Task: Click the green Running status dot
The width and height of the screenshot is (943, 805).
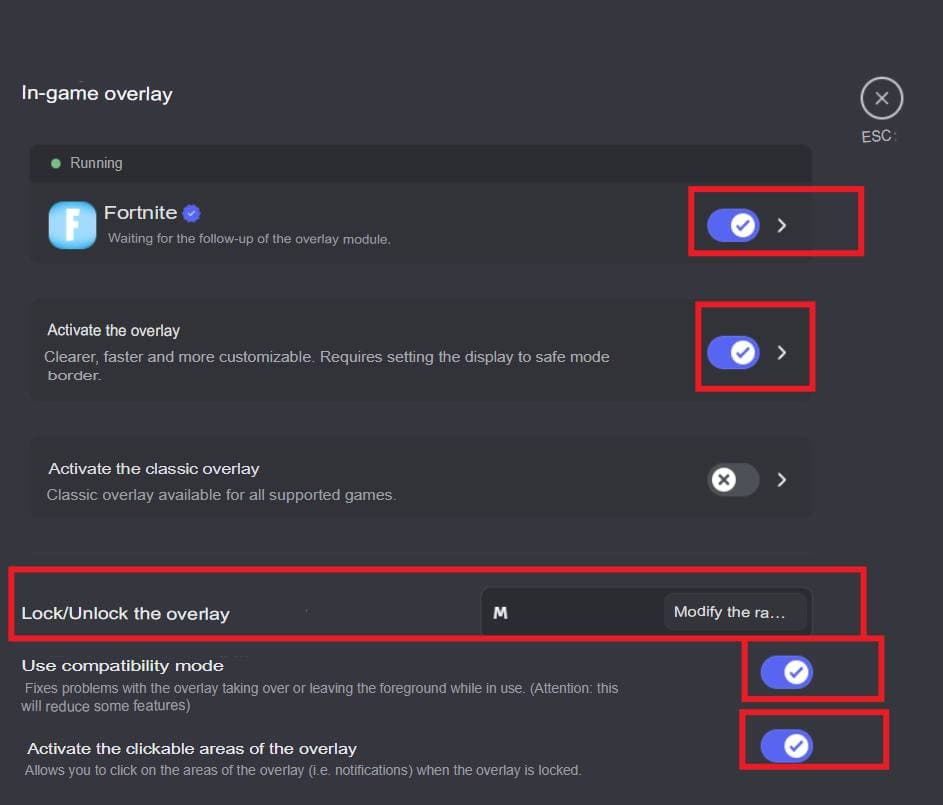Action: click(56, 163)
